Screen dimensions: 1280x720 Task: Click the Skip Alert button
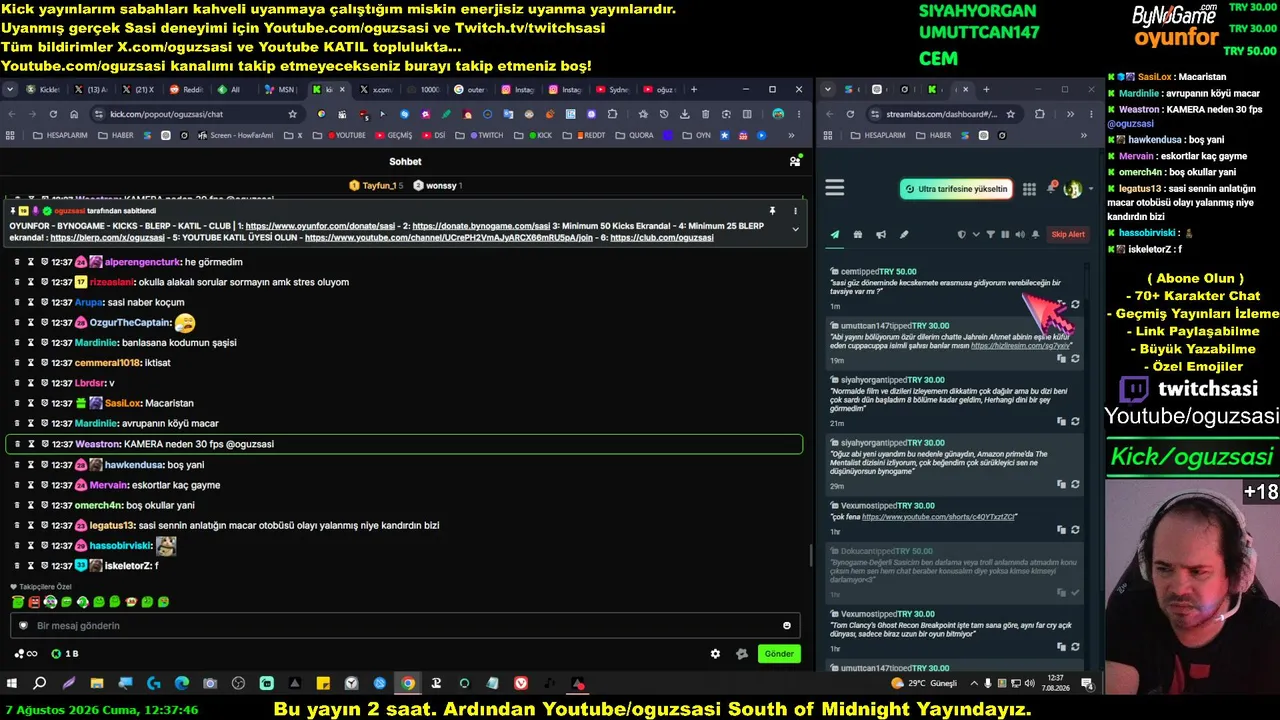(x=1068, y=235)
